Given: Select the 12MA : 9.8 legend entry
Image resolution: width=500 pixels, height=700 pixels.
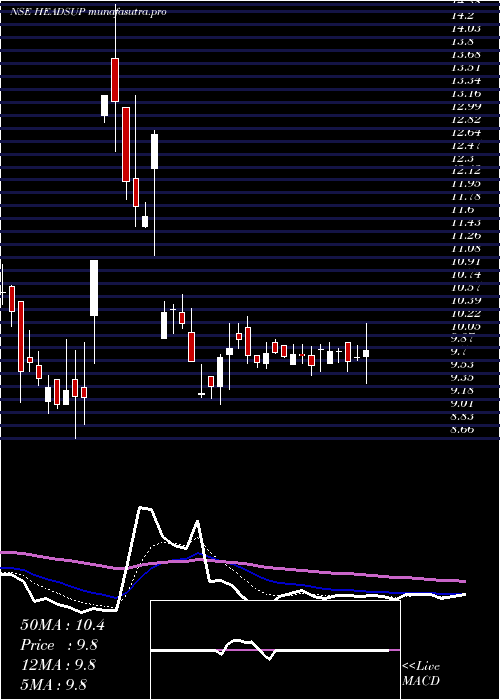Looking at the screenshot, I should click(x=58, y=665).
